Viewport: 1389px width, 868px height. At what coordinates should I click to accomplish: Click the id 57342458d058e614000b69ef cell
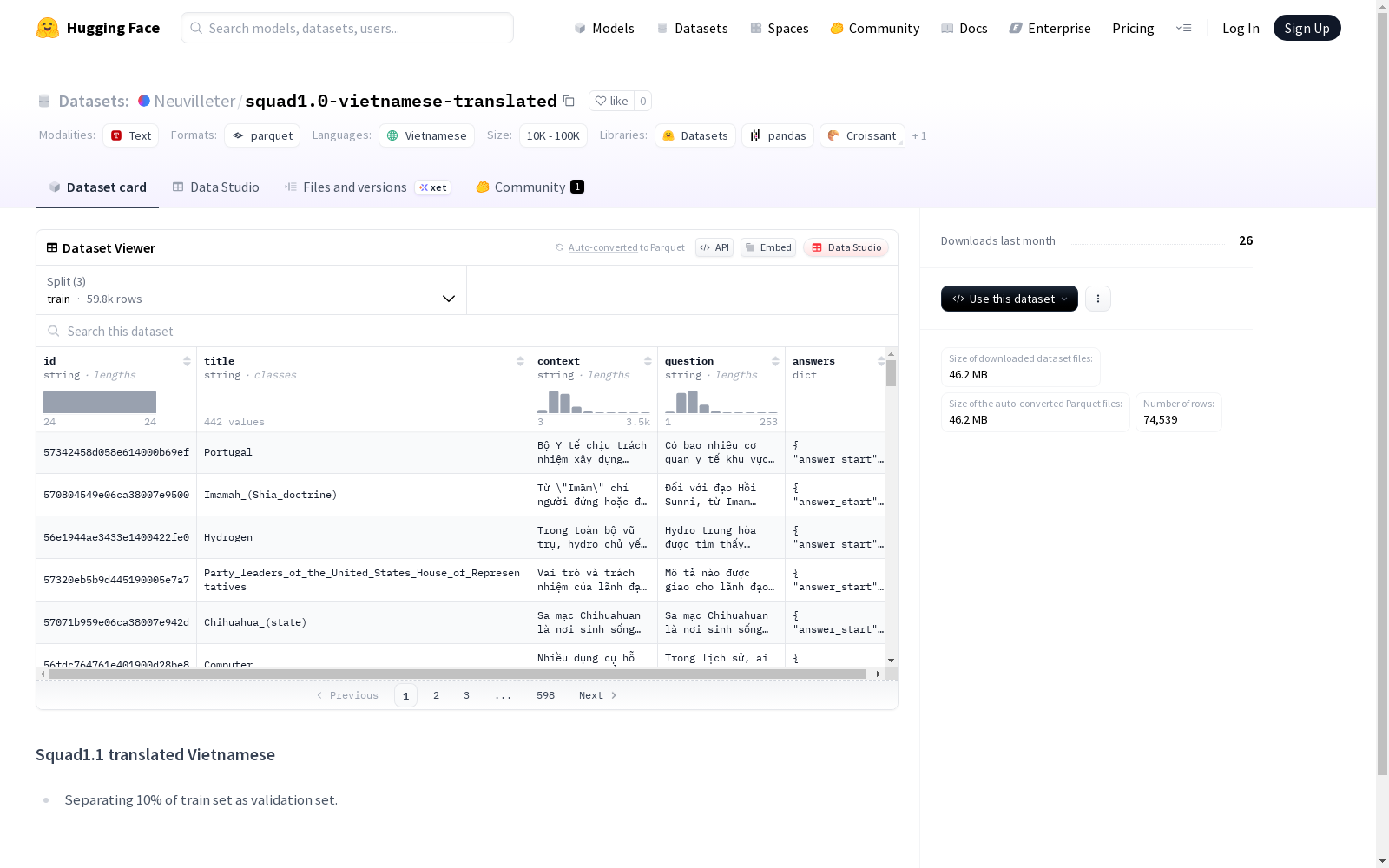click(x=116, y=452)
